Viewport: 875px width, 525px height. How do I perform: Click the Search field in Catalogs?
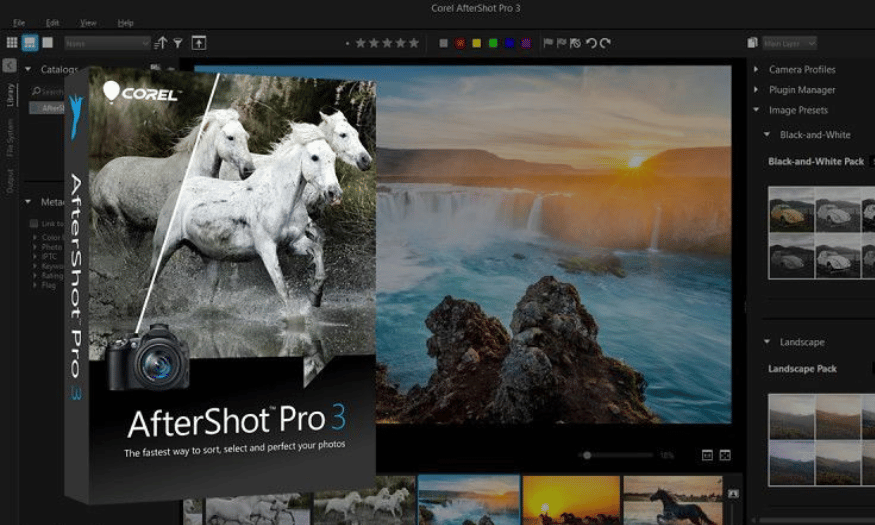click(49, 91)
